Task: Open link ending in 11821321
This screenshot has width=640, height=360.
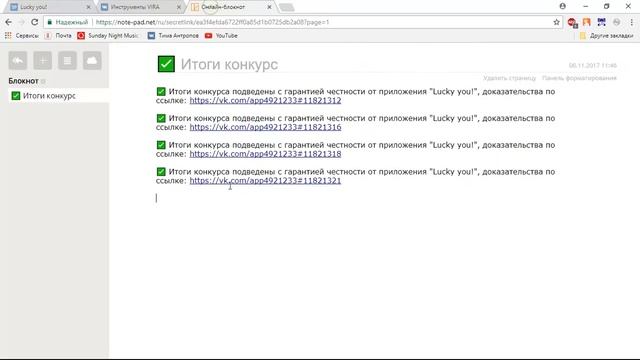Action: coord(265,181)
